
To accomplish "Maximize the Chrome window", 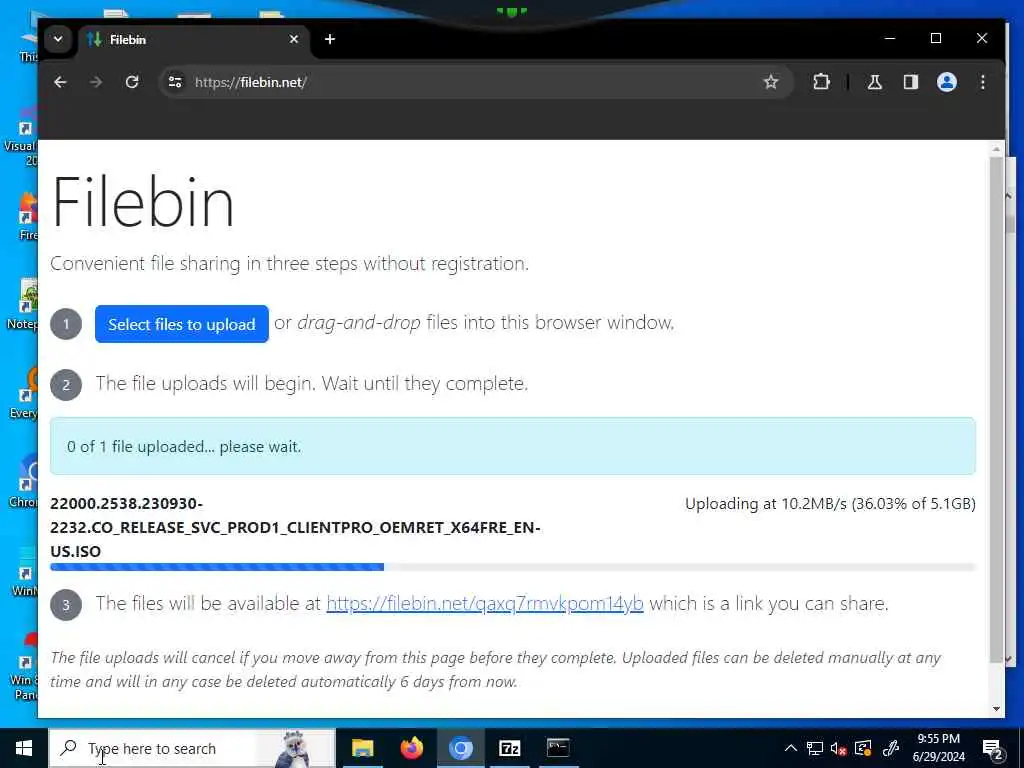I will pos(936,39).
